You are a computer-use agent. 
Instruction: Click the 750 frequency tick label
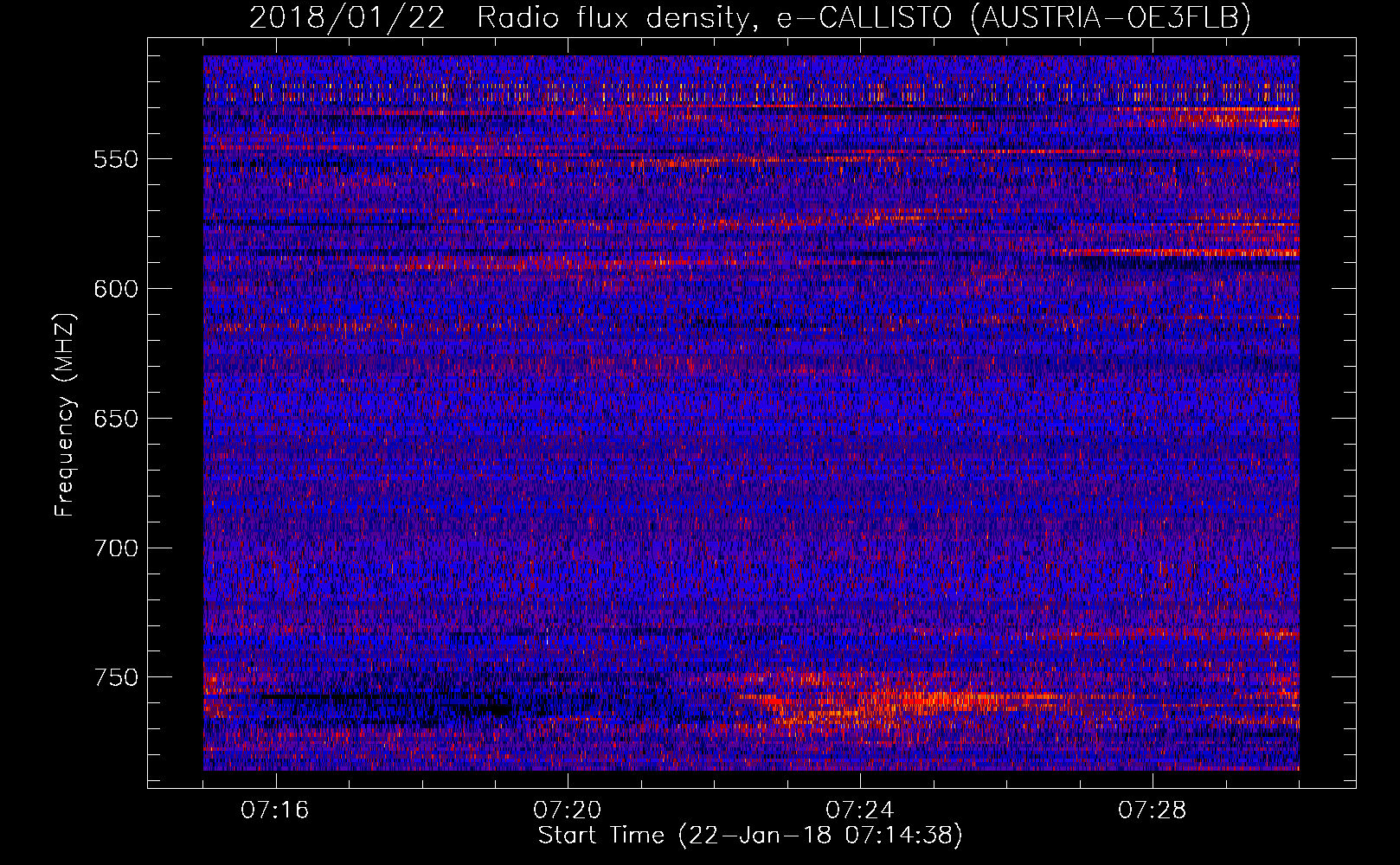(x=115, y=677)
